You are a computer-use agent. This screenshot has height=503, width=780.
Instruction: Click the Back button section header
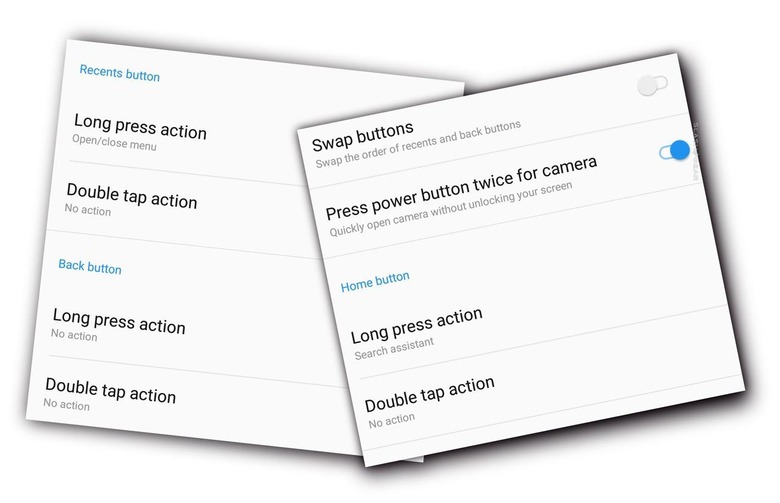point(90,268)
